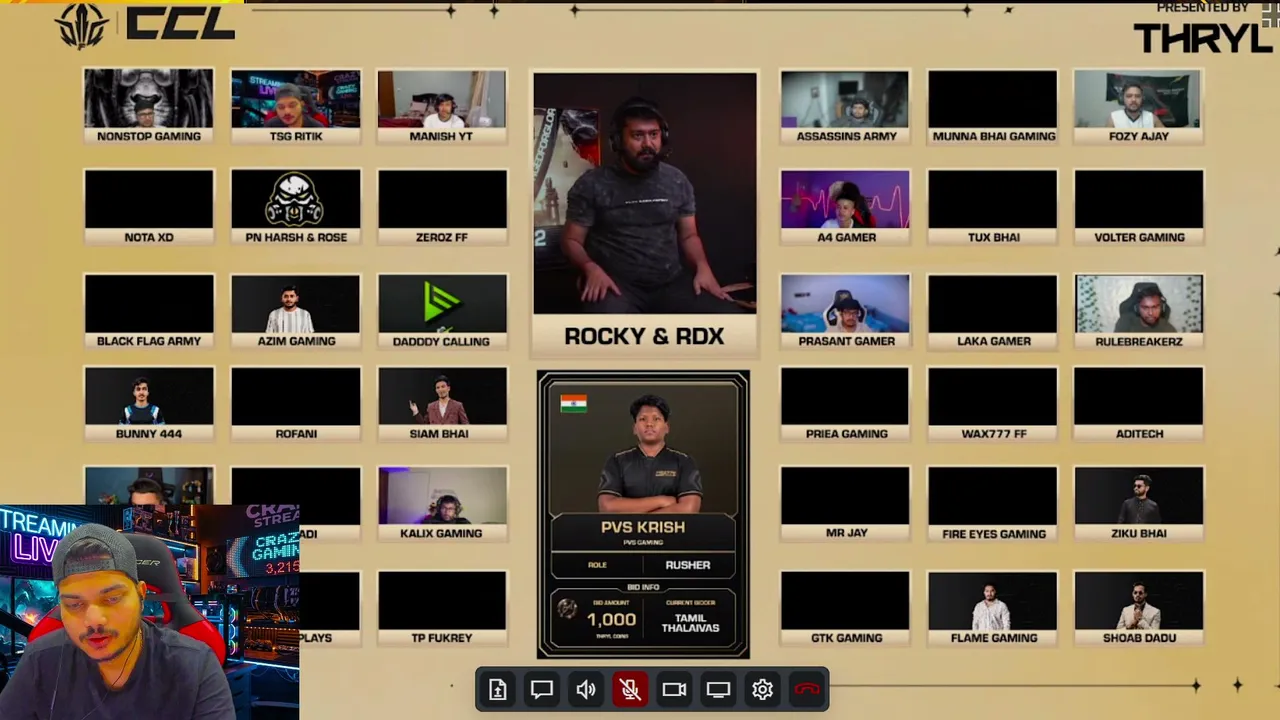This screenshot has width=1280, height=720.
Task: Click the CCL logo
Action: pos(147,25)
